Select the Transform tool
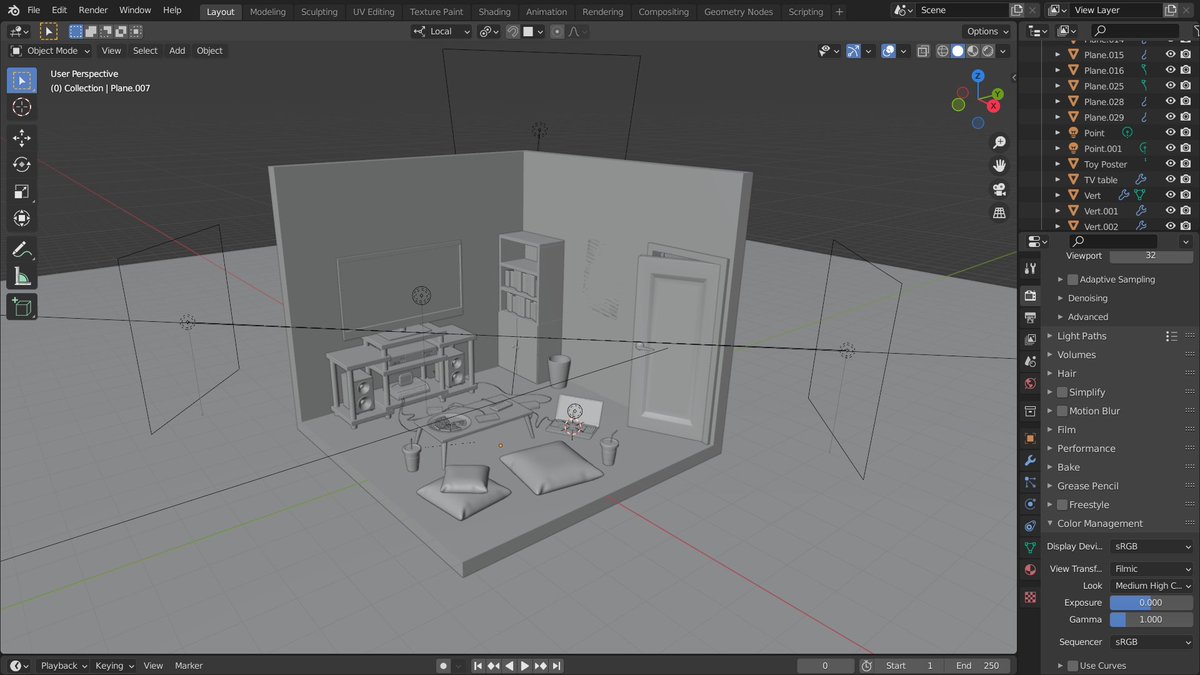The height and width of the screenshot is (675, 1200). tap(22, 218)
